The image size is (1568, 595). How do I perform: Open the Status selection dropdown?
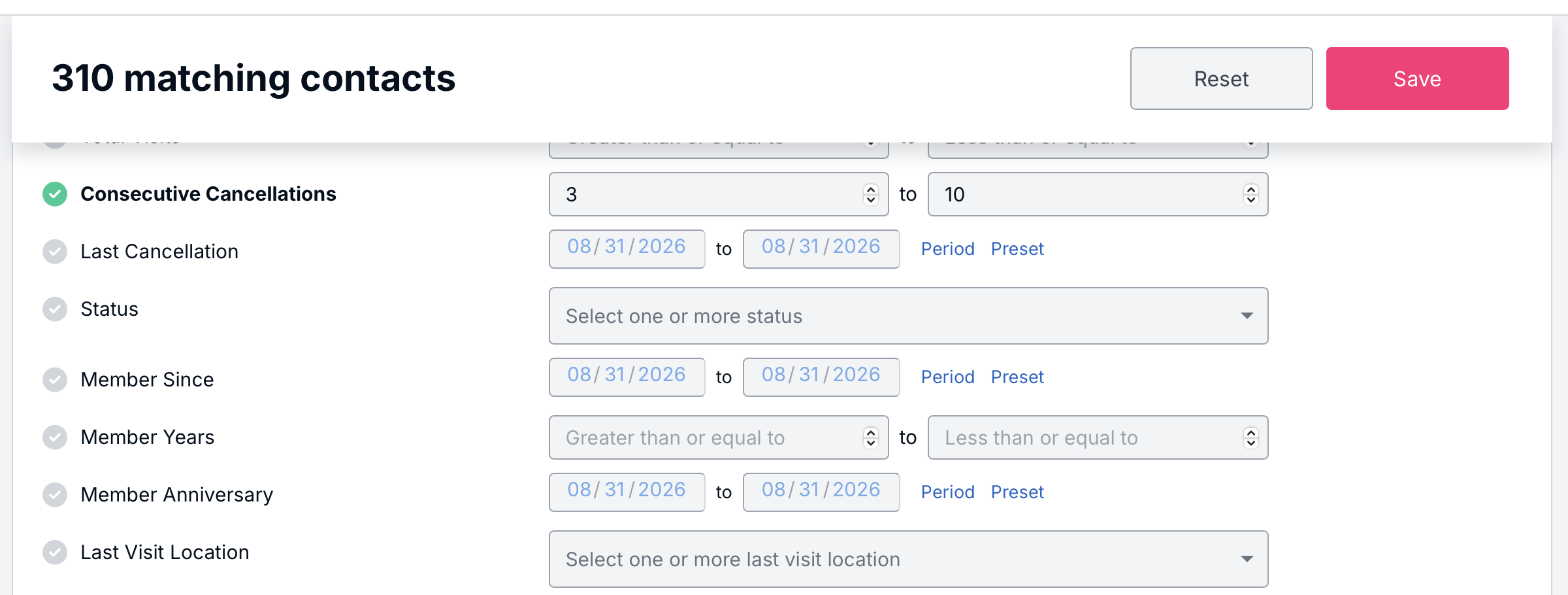pos(908,316)
